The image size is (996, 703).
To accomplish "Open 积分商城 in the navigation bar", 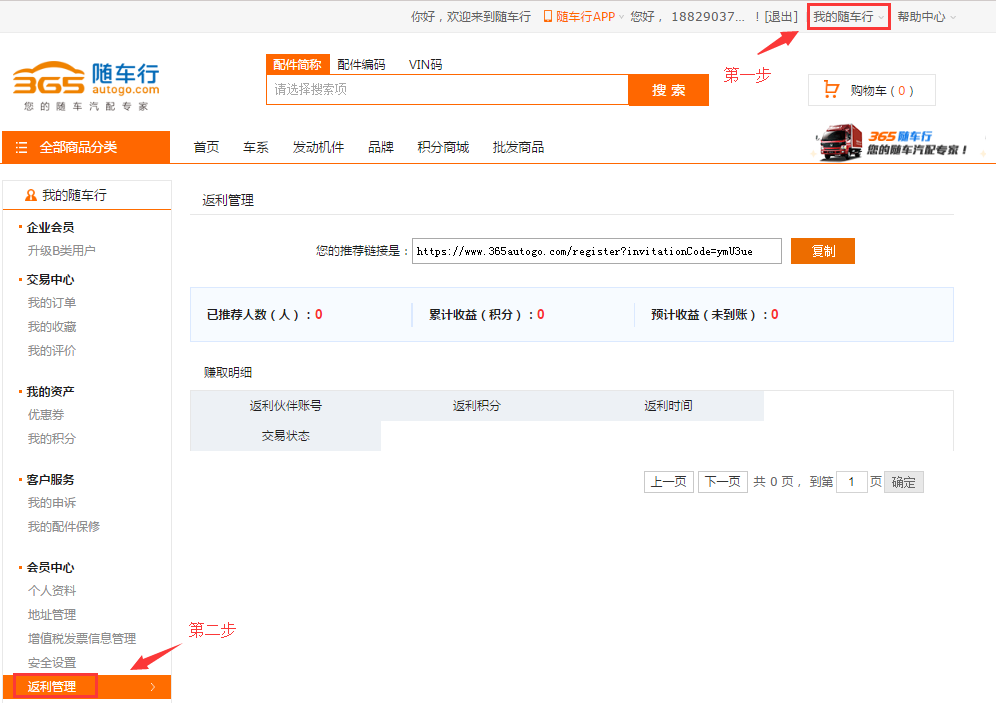I will point(442,147).
